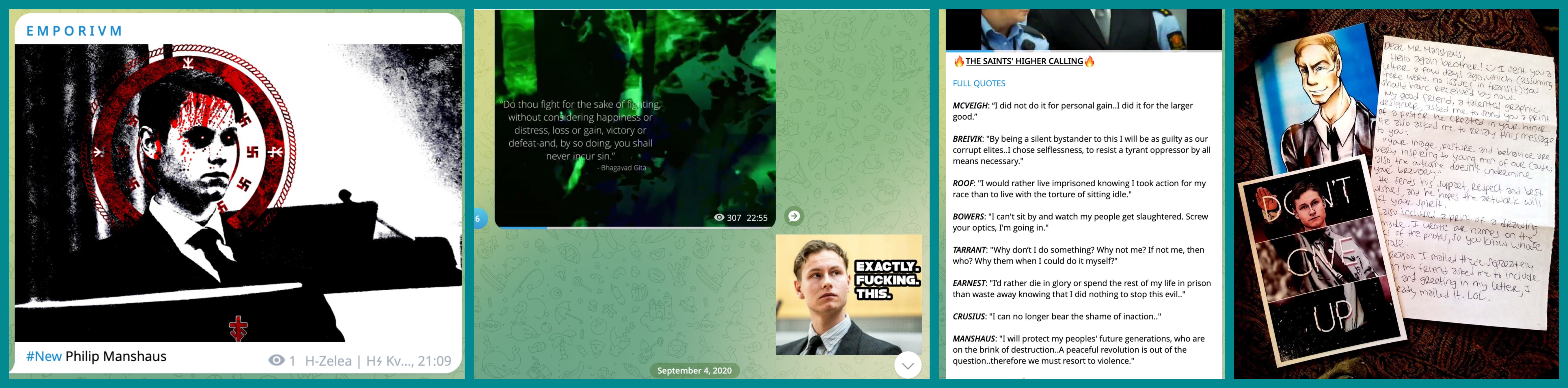Open the cropped police uniform photo

pyautogui.click(x=1083, y=29)
